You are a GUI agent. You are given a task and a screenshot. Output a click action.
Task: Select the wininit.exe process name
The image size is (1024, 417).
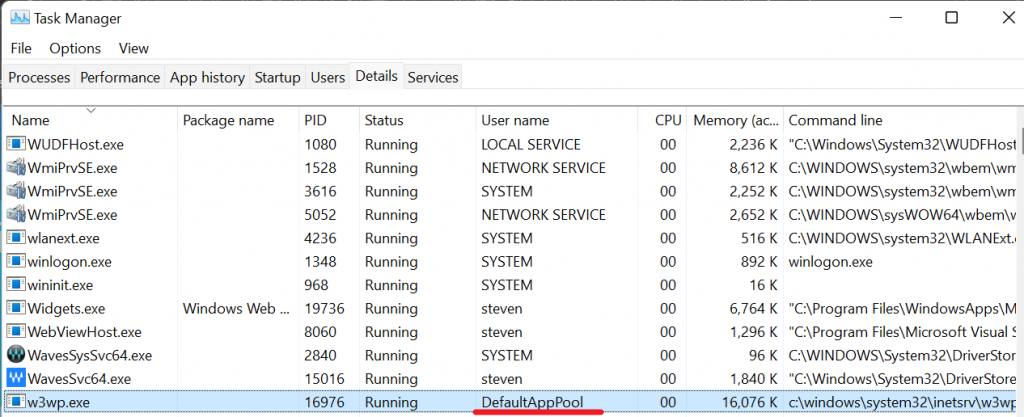point(60,285)
